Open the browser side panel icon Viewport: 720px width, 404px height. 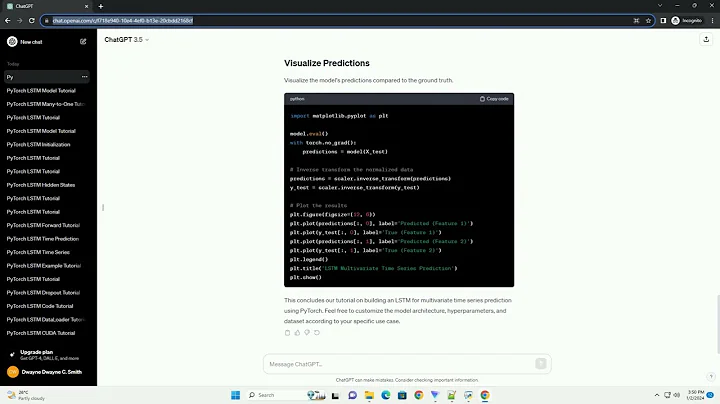point(663,21)
